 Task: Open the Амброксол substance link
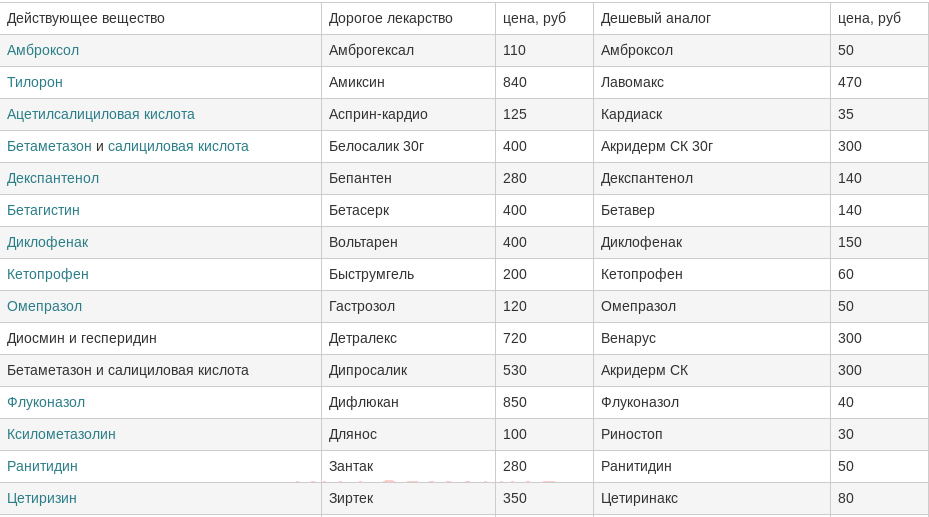pyautogui.click(x=43, y=50)
